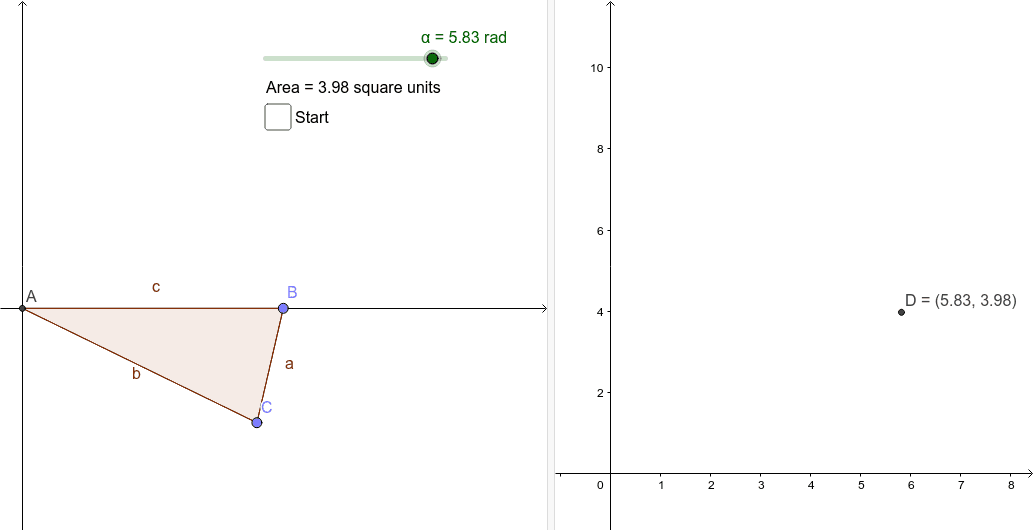Select point B on the x-axis
The width and height of the screenshot is (1035, 532).
pyautogui.click(x=283, y=308)
